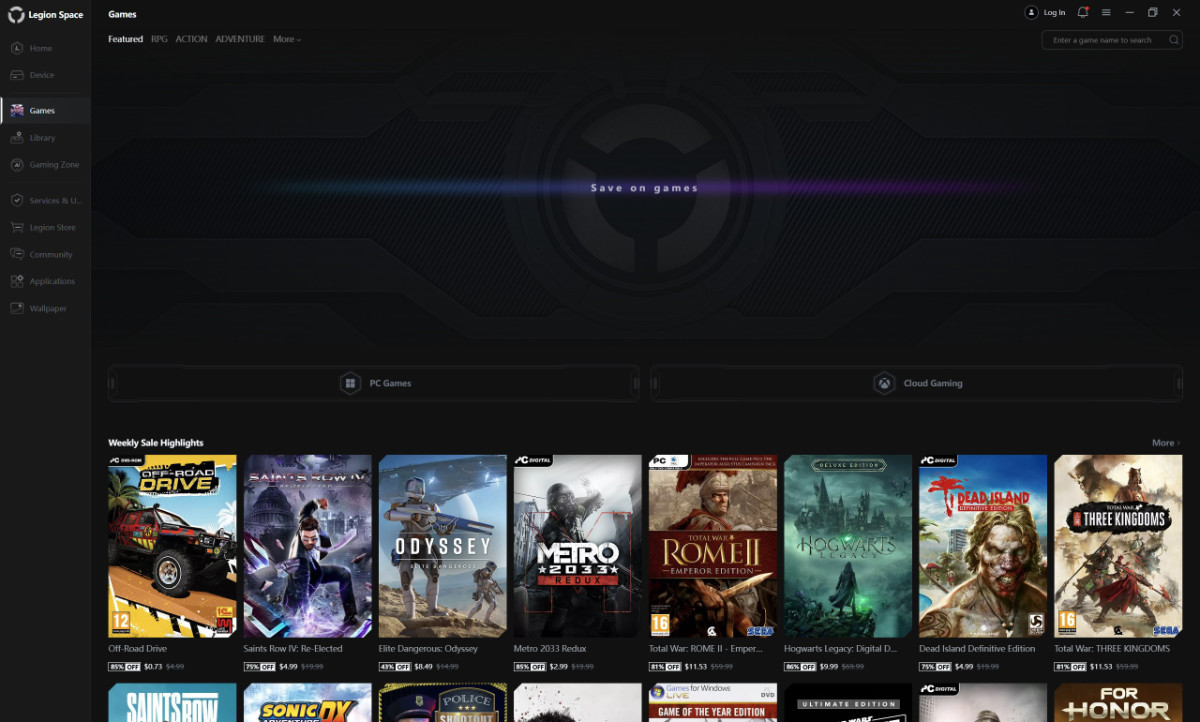The width and height of the screenshot is (1200, 722).
Task: Click the PC Games button
Action: click(x=374, y=383)
